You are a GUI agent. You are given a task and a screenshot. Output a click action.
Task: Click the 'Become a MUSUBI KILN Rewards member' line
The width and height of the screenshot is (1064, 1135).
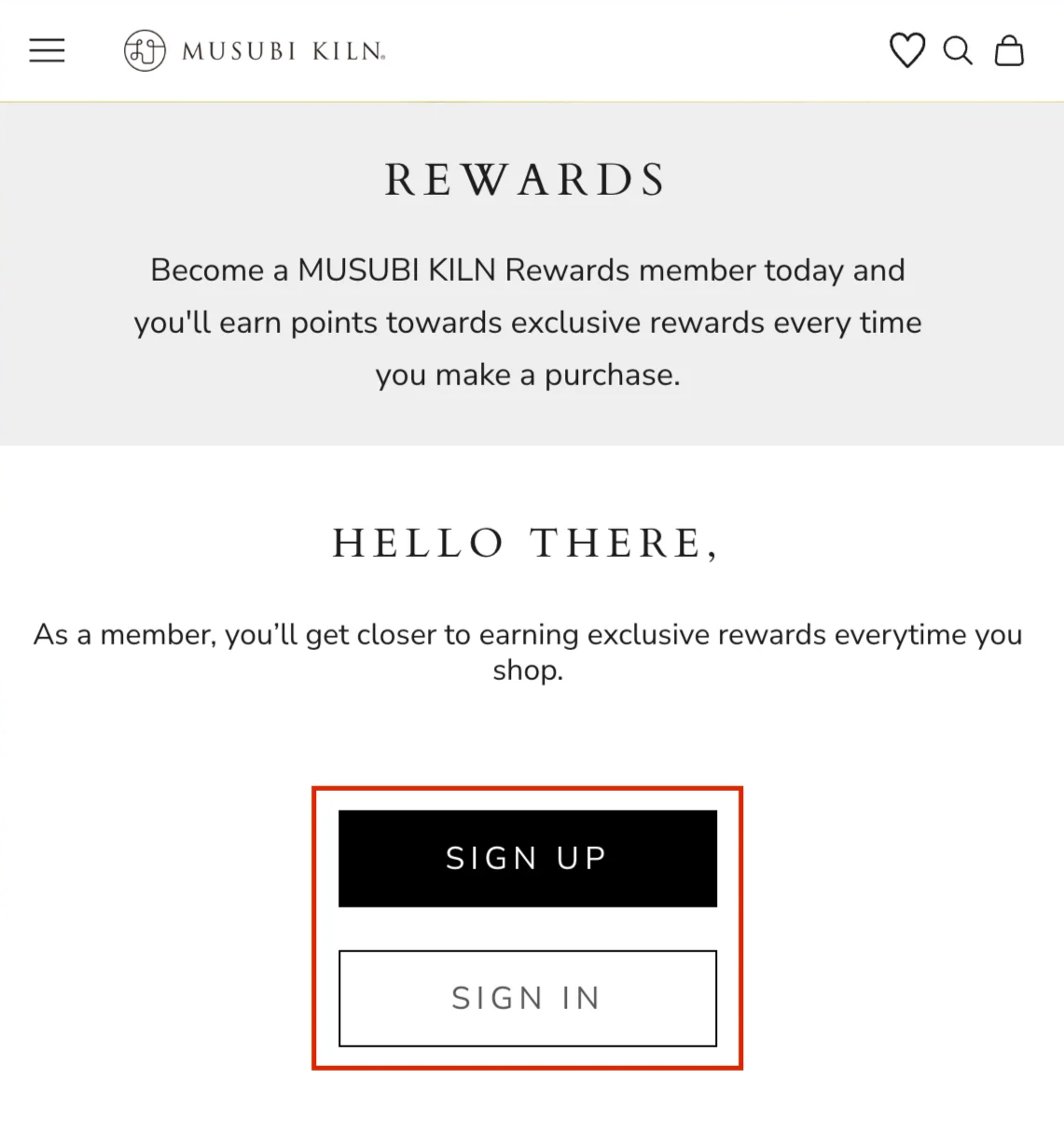pos(528,270)
